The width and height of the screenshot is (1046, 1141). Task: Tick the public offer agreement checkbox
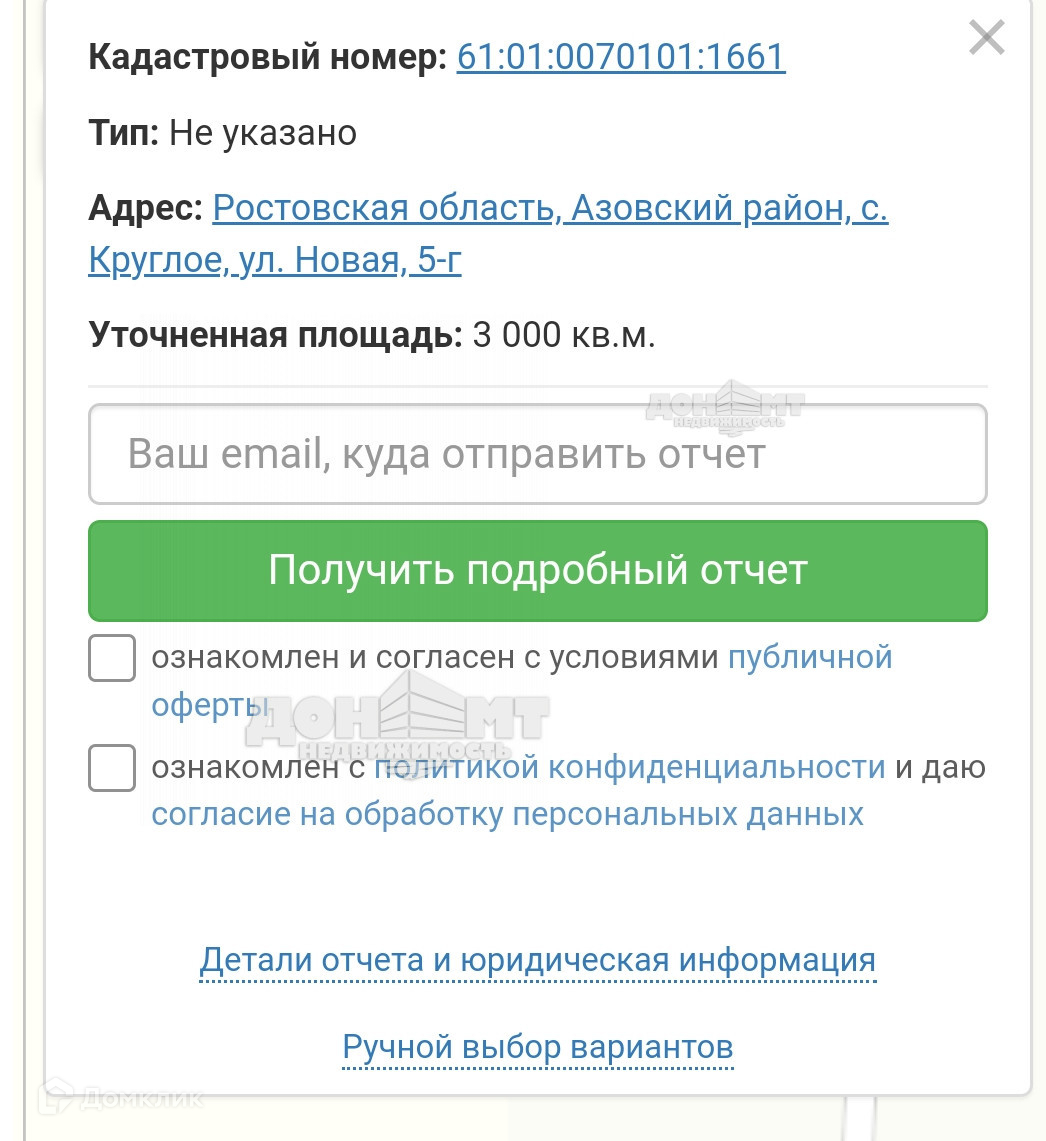coord(112,658)
